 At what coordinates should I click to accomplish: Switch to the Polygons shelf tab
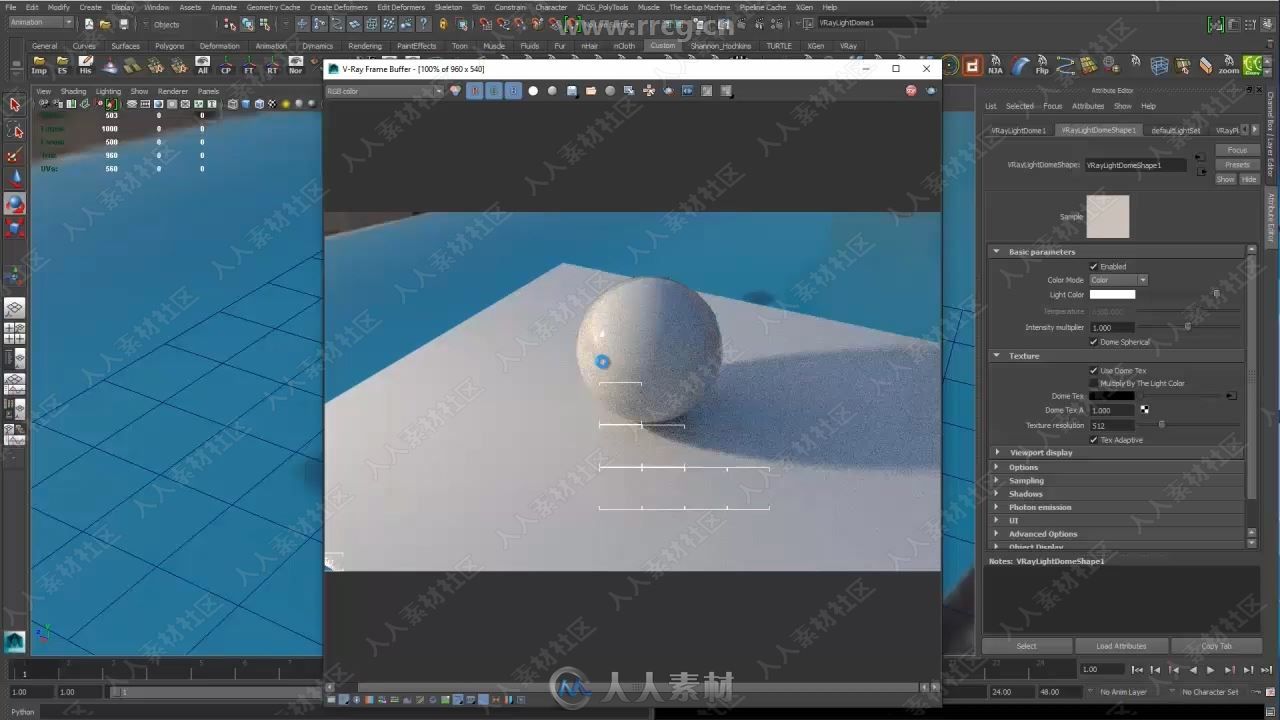point(169,46)
